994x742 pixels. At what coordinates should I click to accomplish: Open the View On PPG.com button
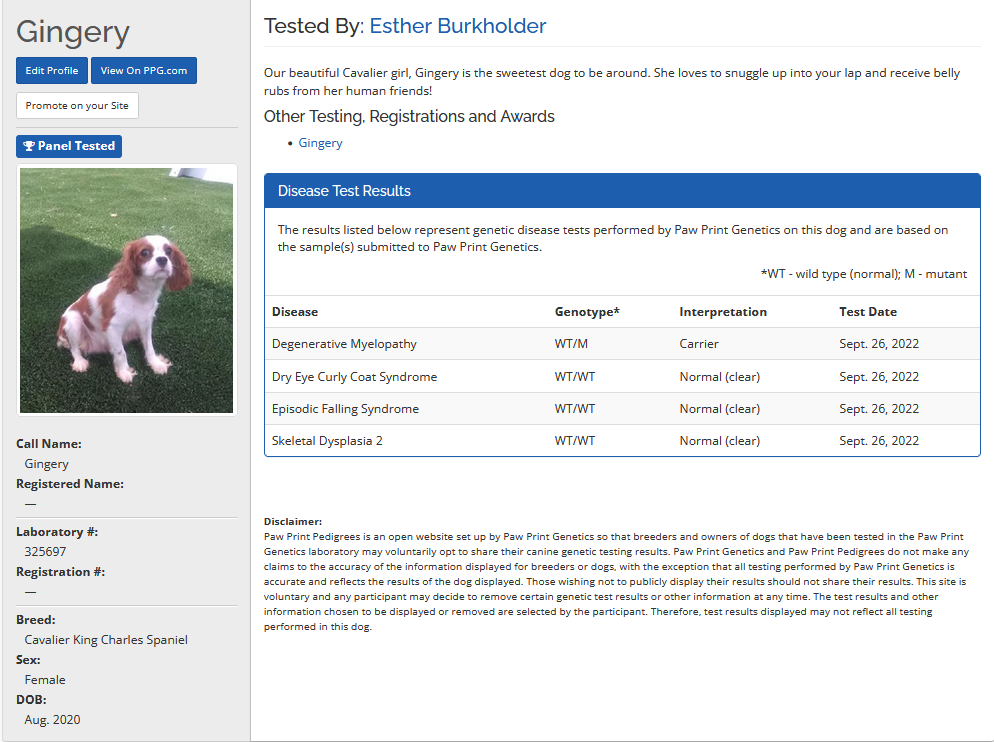click(x=144, y=71)
